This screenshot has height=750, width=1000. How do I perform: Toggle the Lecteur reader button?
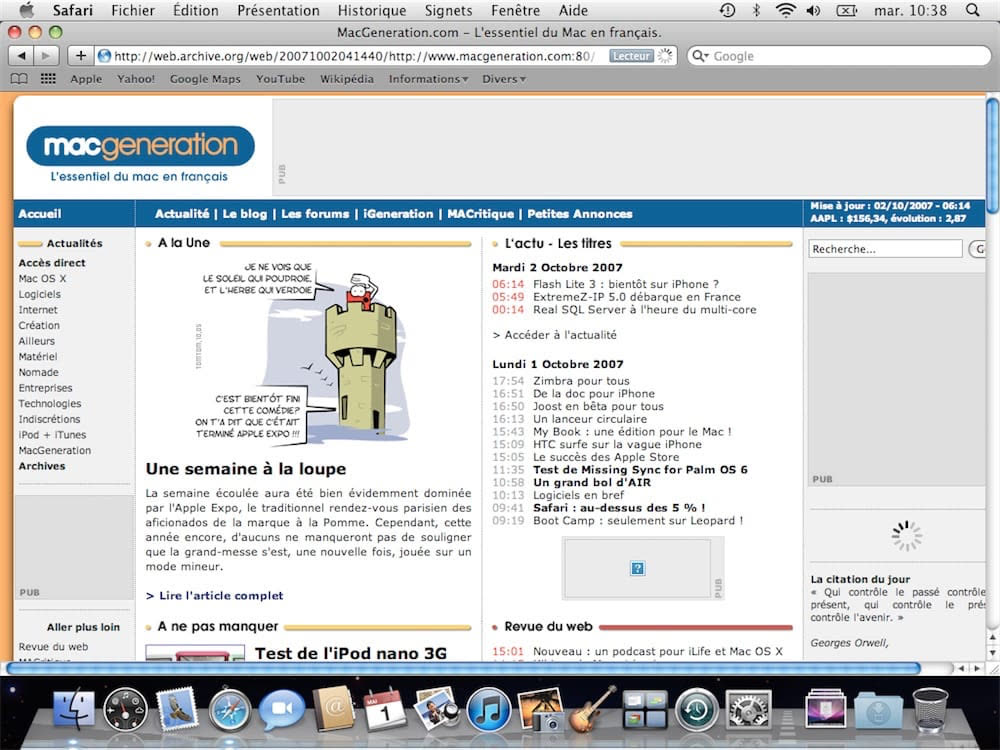point(631,56)
